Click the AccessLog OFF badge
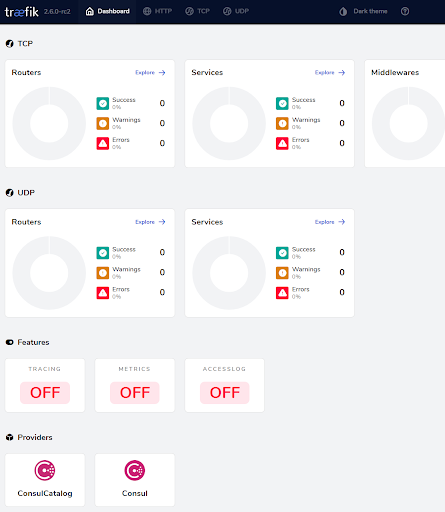The height and width of the screenshot is (512, 445). pyautogui.click(x=225, y=393)
